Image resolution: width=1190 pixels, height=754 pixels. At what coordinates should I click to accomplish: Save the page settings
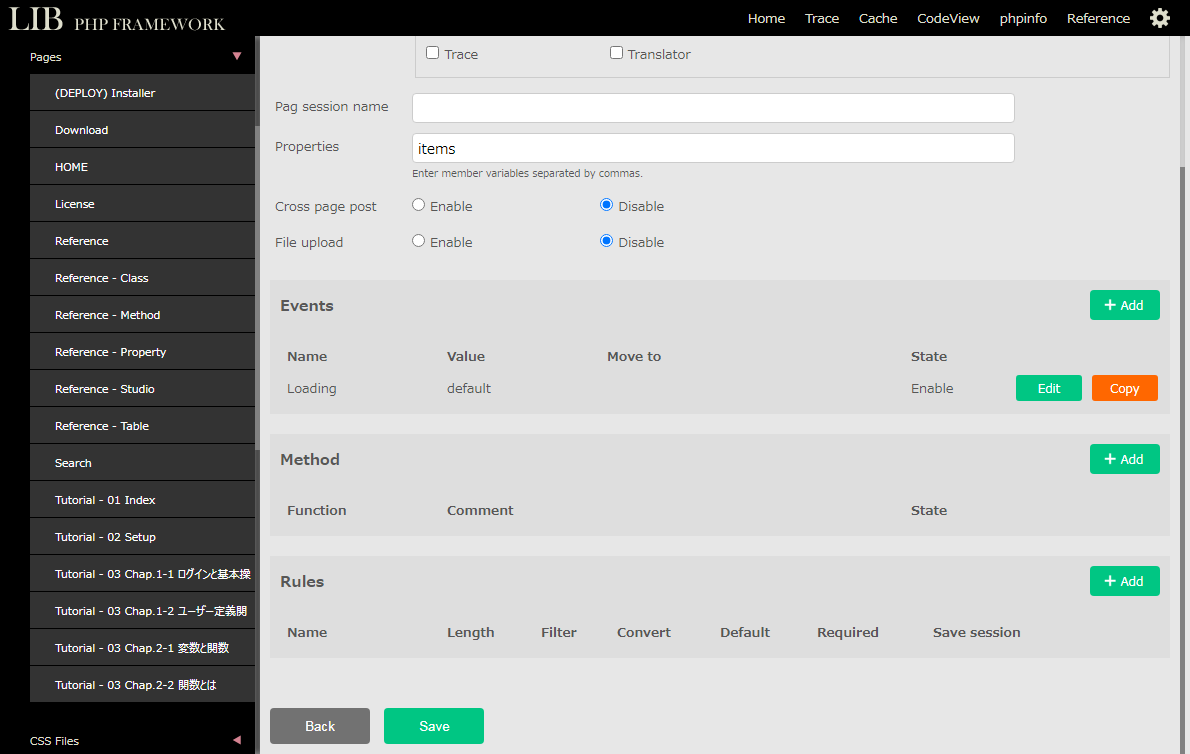pyautogui.click(x=434, y=726)
